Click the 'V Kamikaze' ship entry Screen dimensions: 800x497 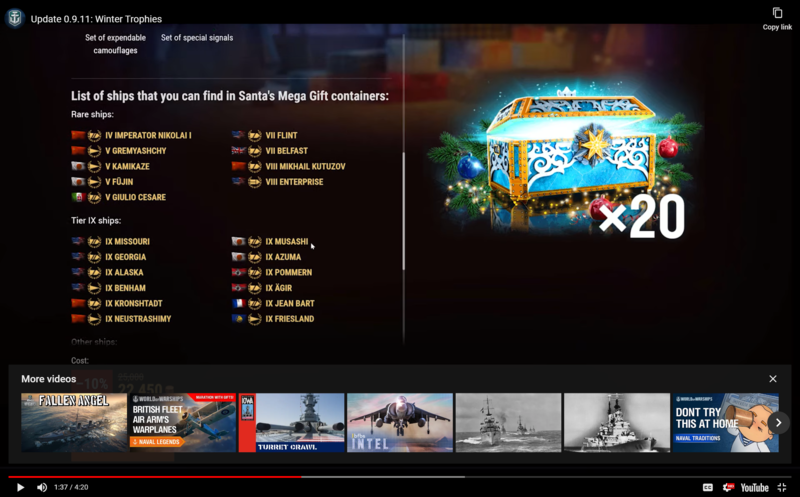[111, 166]
